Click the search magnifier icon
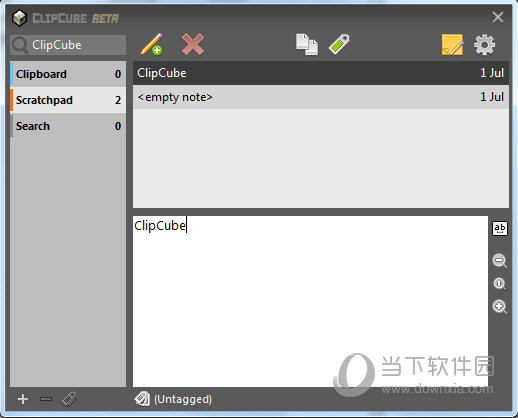 coord(20,45)
